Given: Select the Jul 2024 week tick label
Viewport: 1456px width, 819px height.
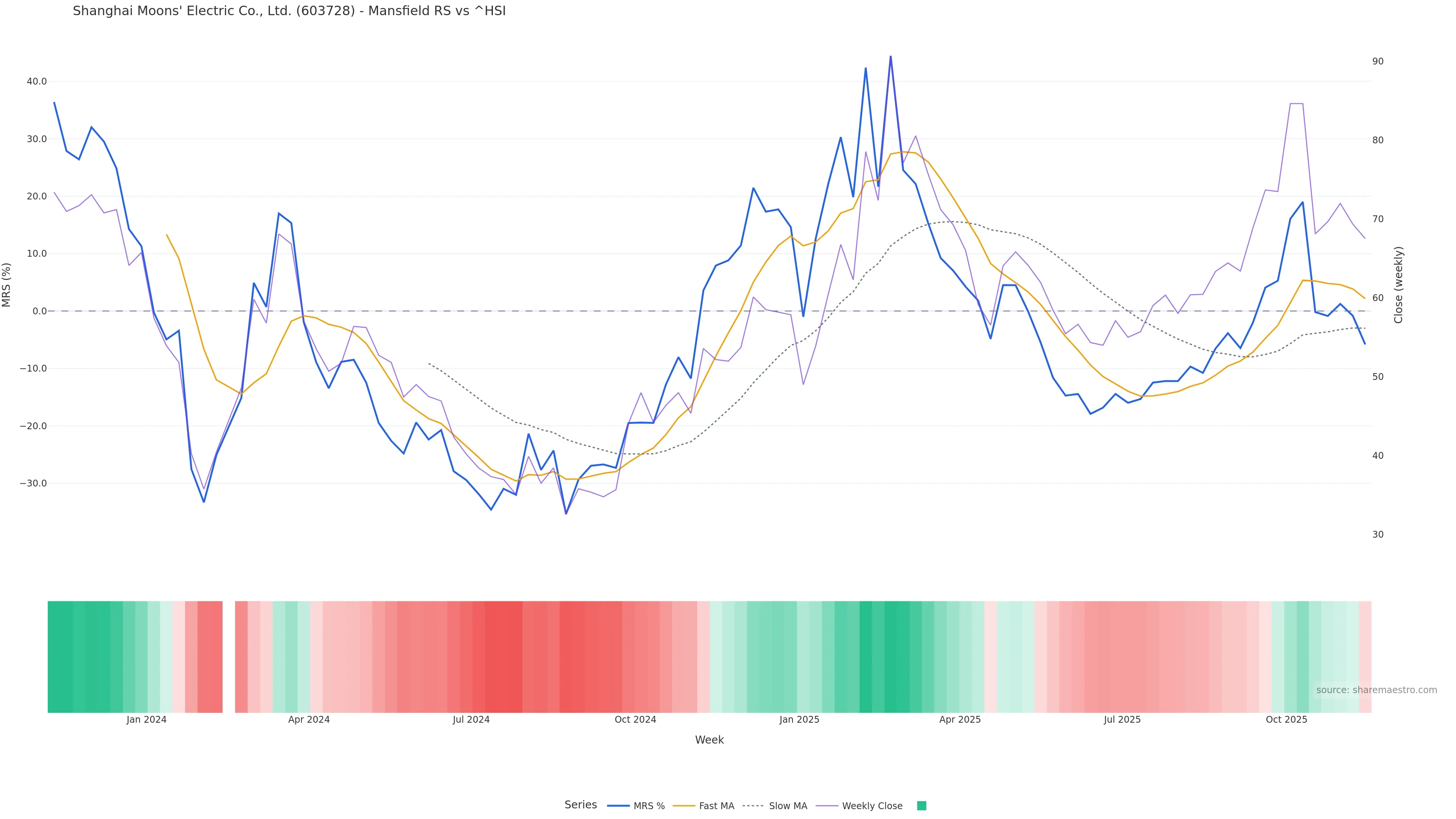Looking at the screenshot, I should 471,720.
